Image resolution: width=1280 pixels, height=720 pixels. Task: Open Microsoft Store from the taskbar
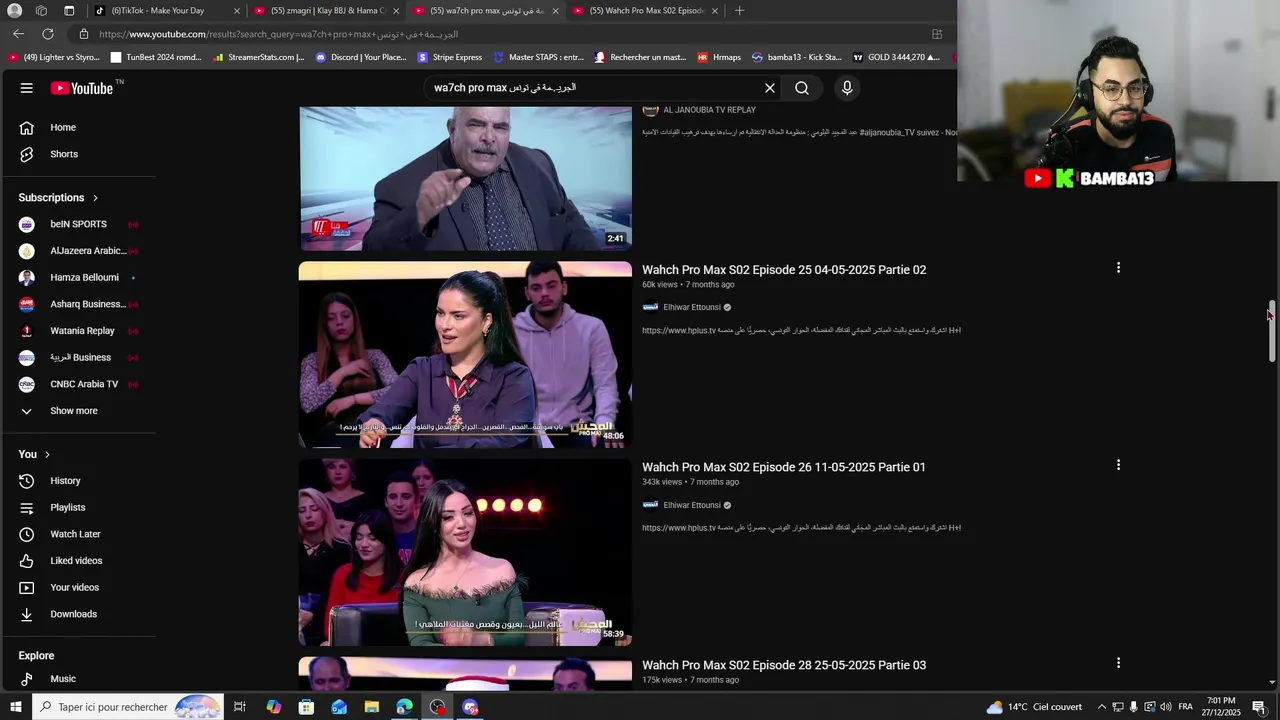pos(306,707)
